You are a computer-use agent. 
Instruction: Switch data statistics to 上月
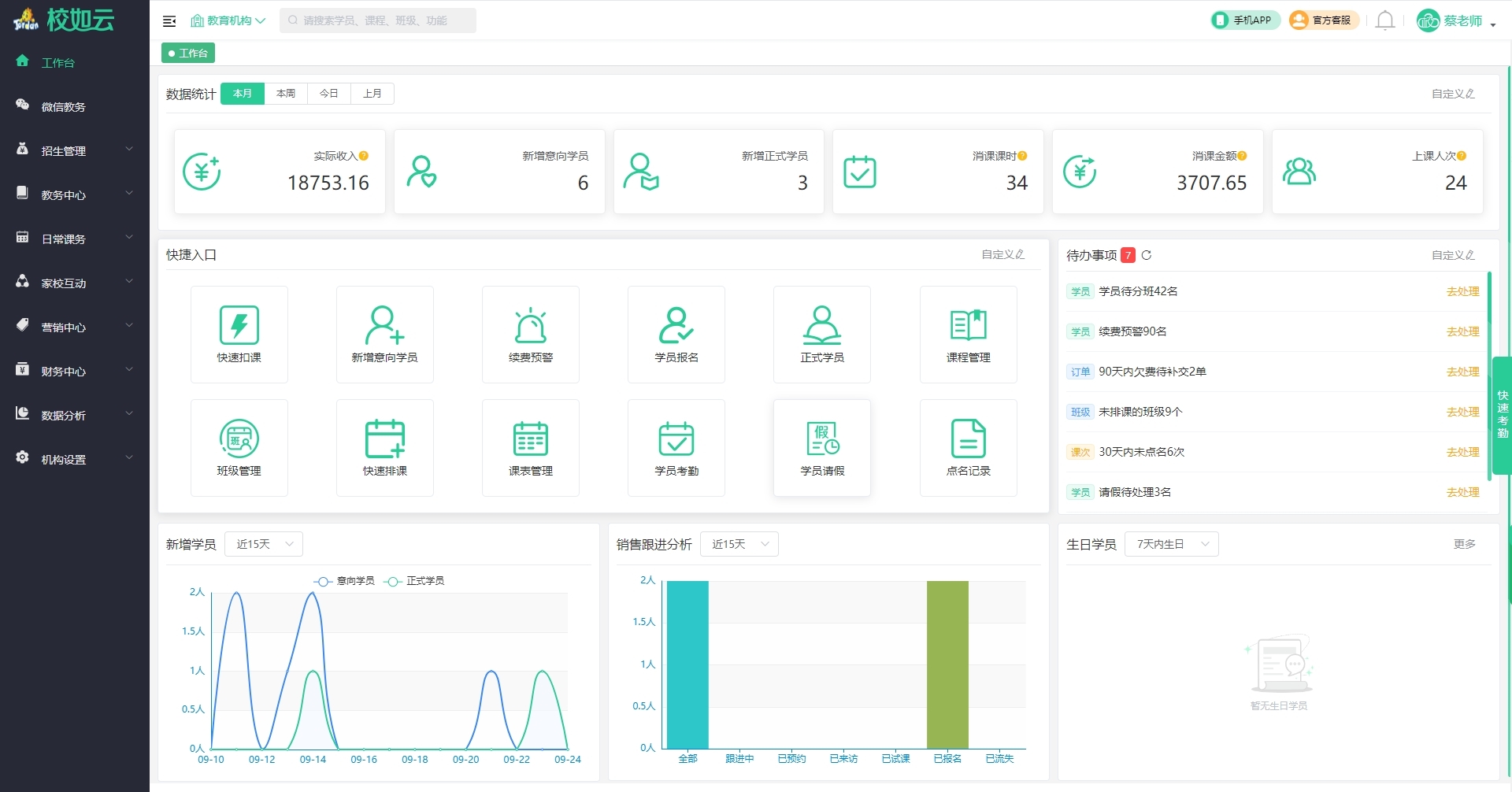372,94
